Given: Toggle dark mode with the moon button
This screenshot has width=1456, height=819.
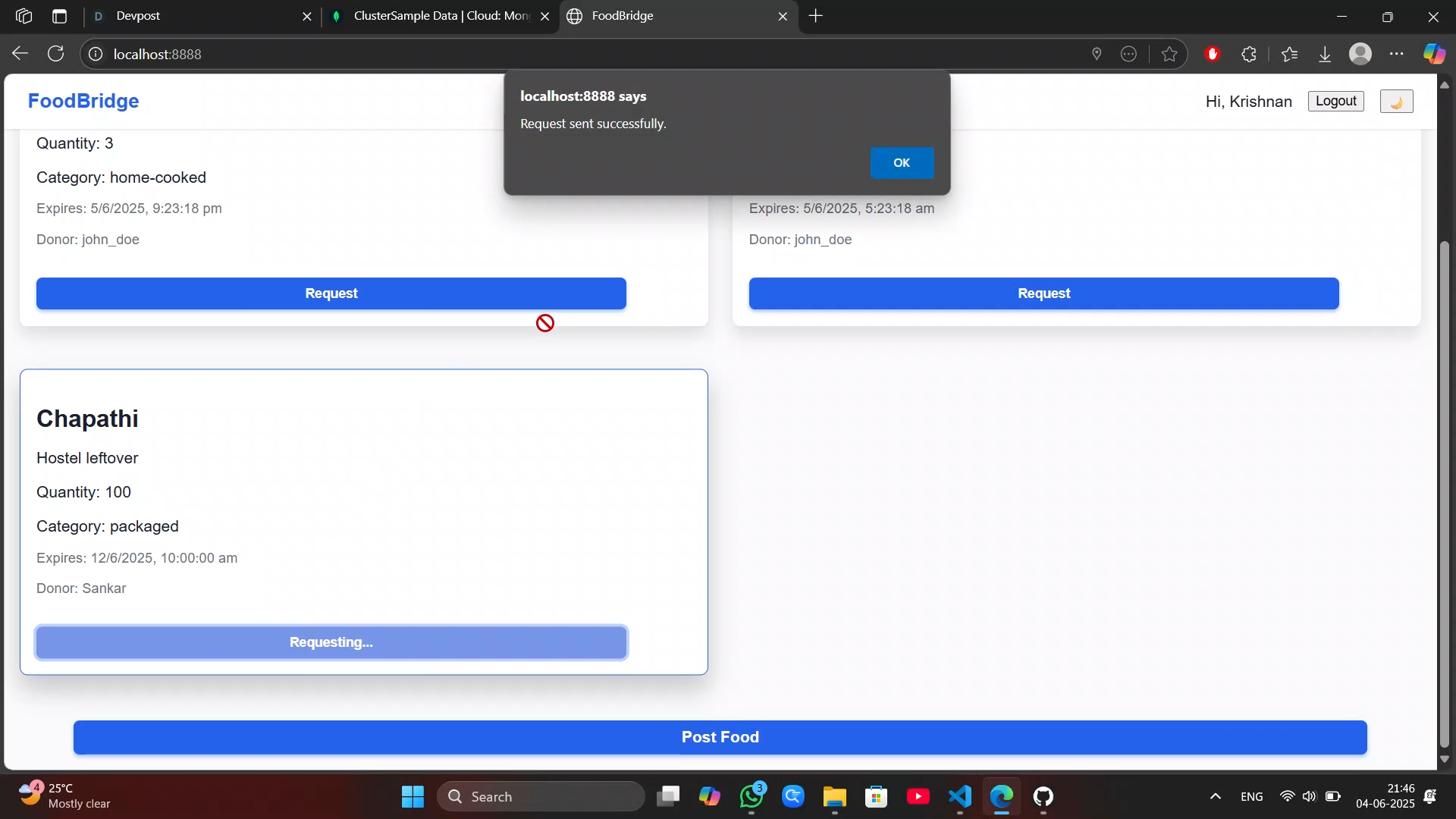Looking at the screenshot, I should pos(1396,102).
